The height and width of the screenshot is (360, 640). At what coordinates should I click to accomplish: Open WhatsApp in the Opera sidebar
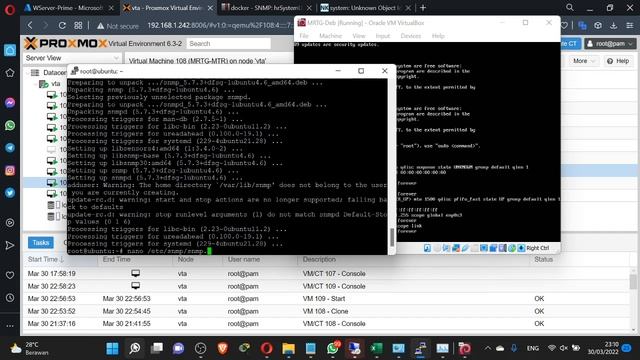click(10, 125)
